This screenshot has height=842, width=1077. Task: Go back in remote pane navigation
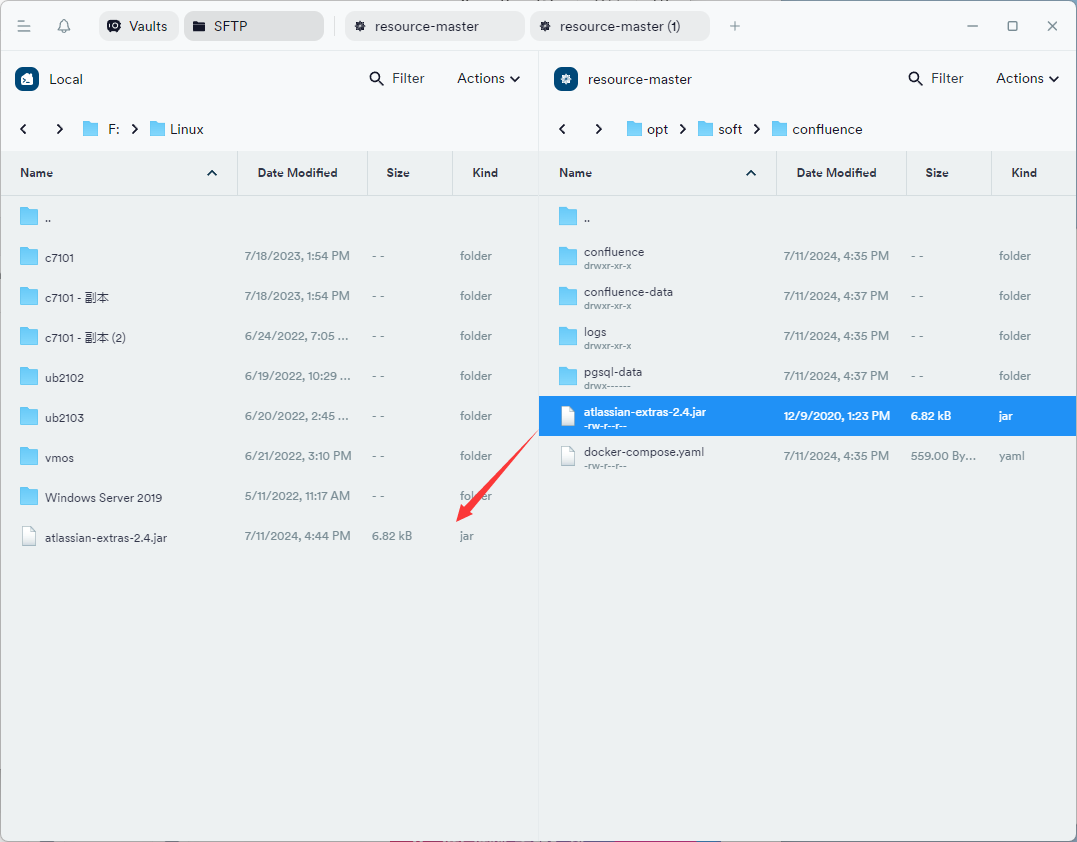[563, 129]
